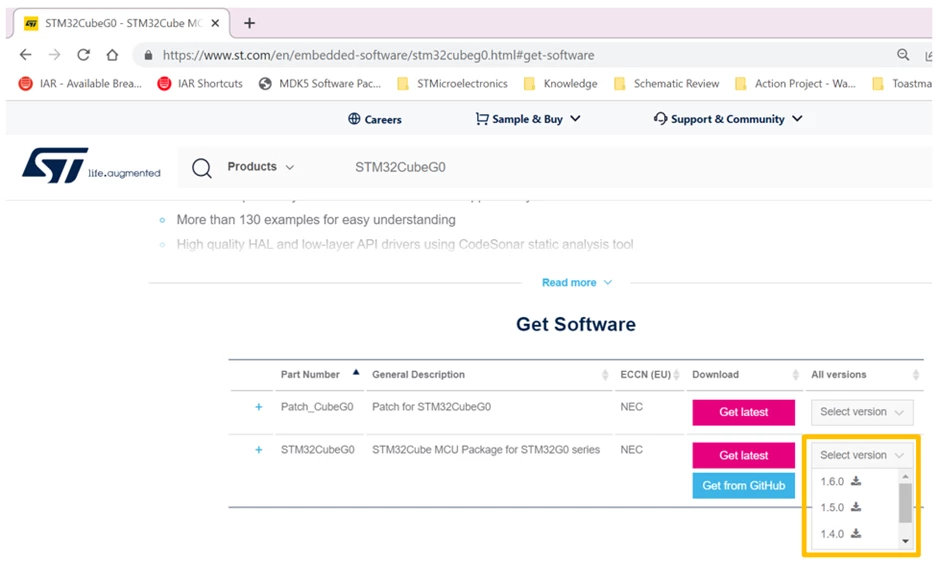
Task: Open Schematic Review bookmark folder
Action: (667, 83)
